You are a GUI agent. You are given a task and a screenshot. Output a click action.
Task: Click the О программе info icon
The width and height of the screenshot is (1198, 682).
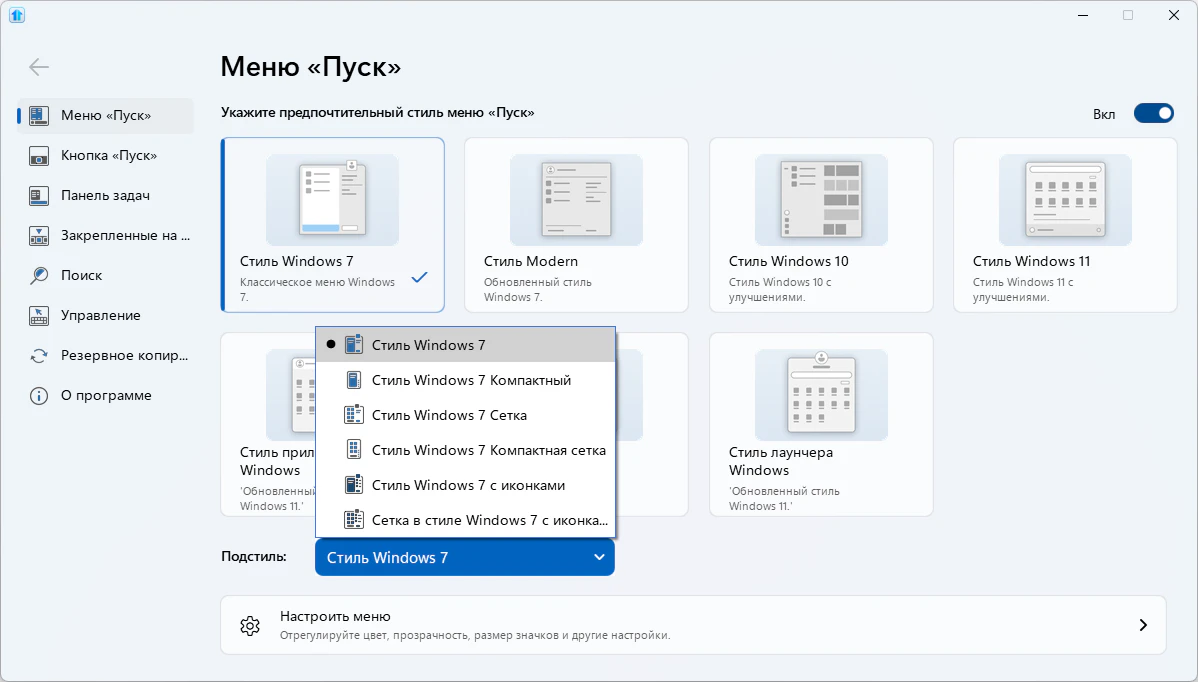39,396
